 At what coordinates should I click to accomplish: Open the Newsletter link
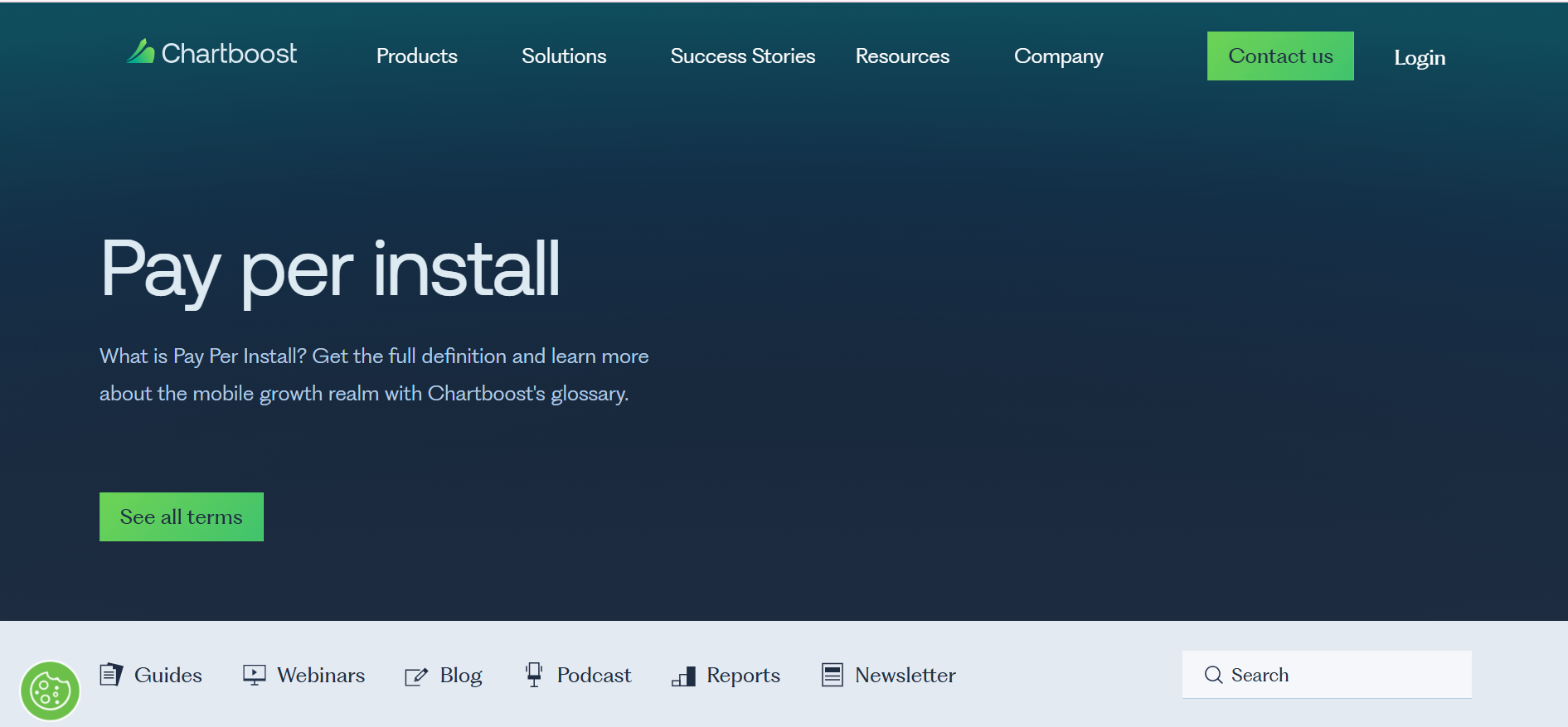point(905,675)
